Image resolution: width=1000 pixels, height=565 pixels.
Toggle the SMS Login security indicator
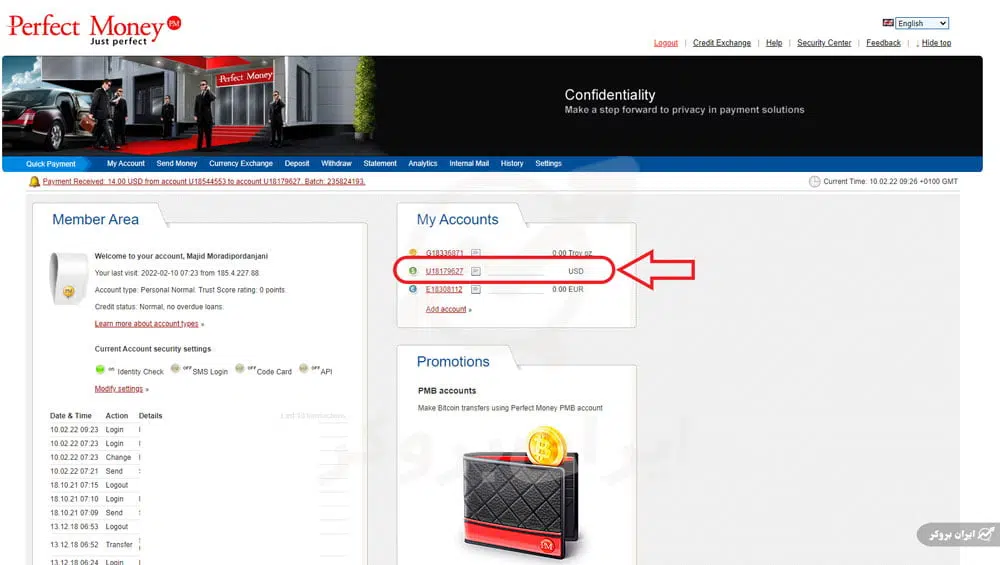click(176, 370)
